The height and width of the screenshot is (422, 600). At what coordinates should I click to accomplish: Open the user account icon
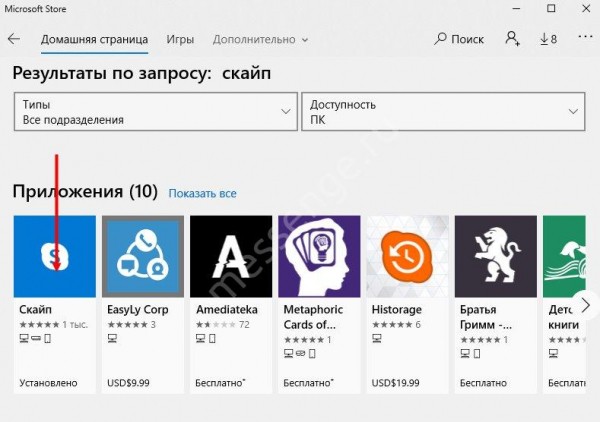tap(512, 39)
